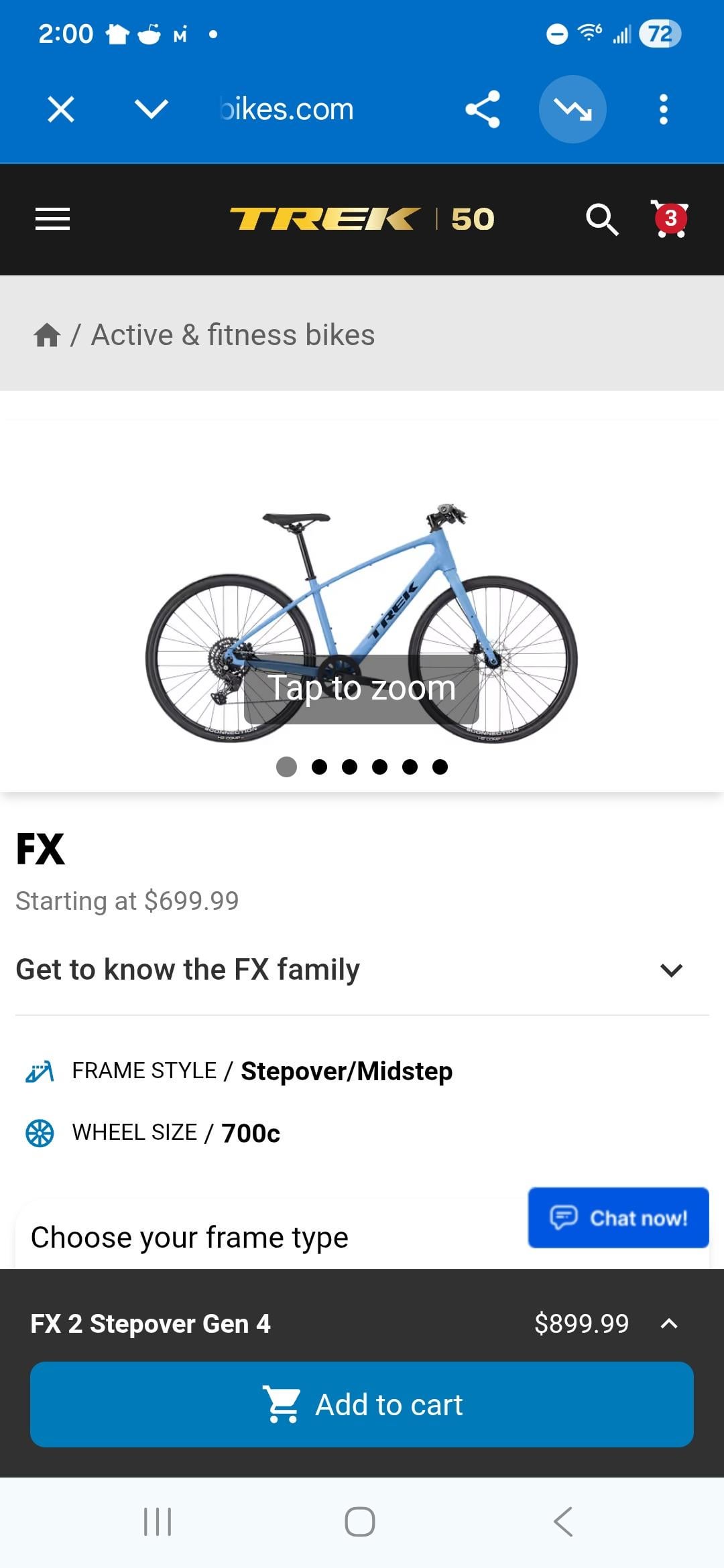Go to home via breadcrumb house icon
The image size is (724, 1568).
coord(47,335)
